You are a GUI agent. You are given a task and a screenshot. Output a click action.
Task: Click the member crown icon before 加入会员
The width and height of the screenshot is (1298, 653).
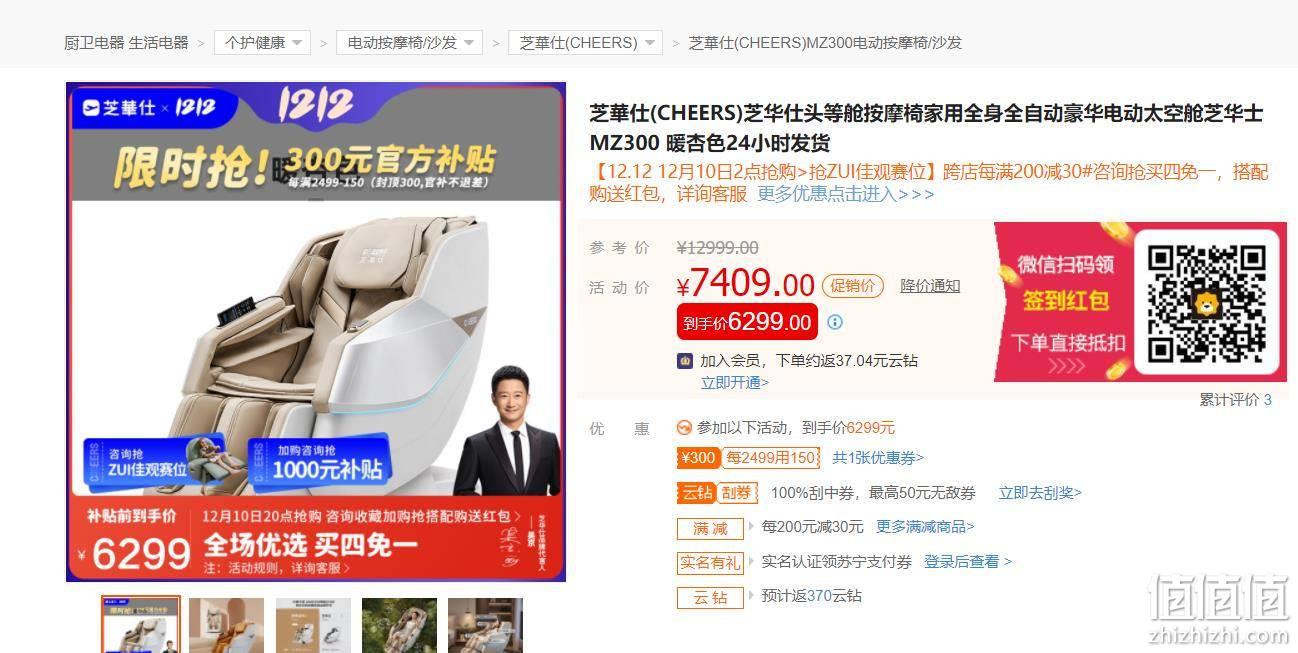pos(685,360)
